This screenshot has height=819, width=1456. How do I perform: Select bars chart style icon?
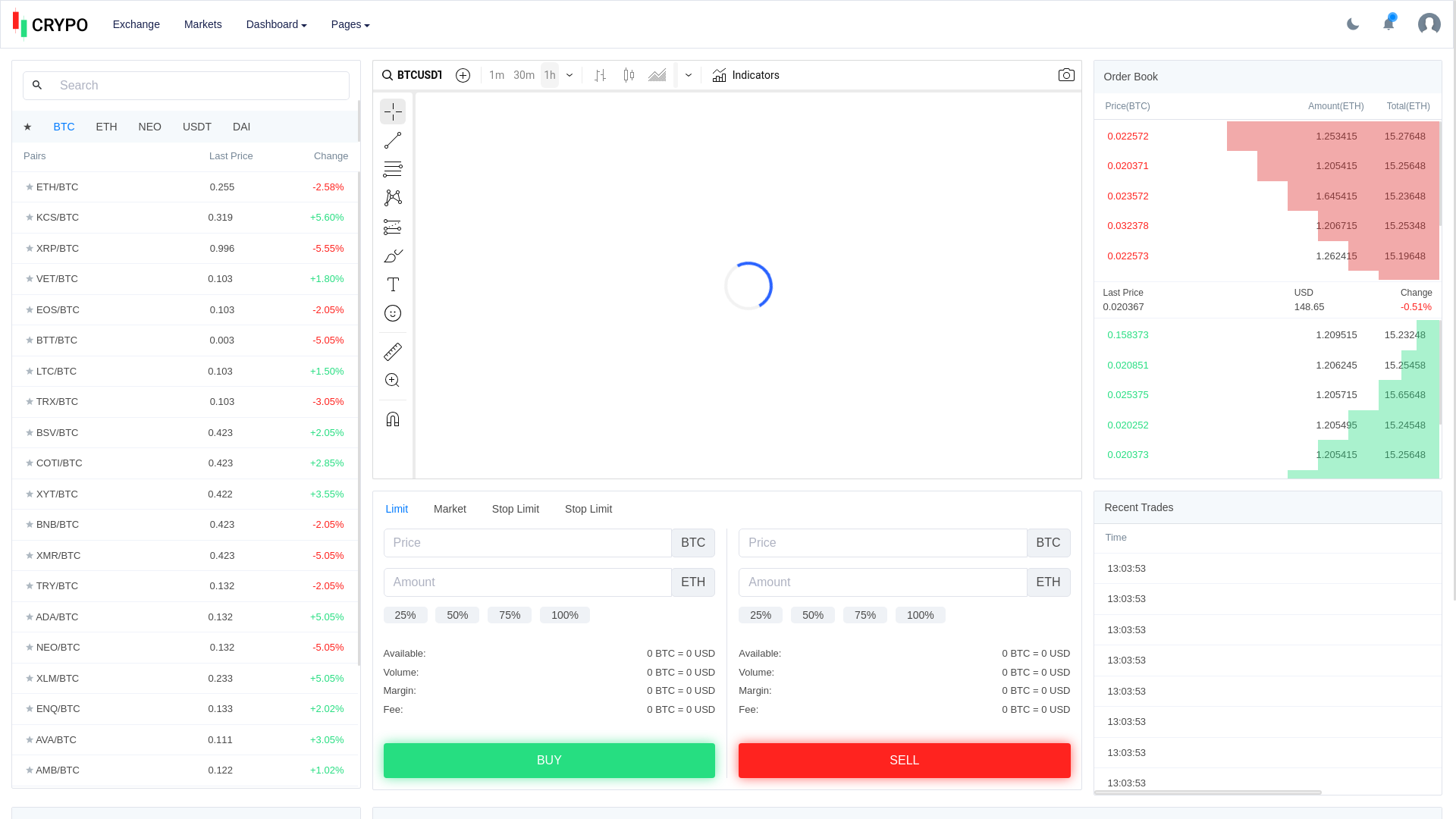tap(600, 75)
